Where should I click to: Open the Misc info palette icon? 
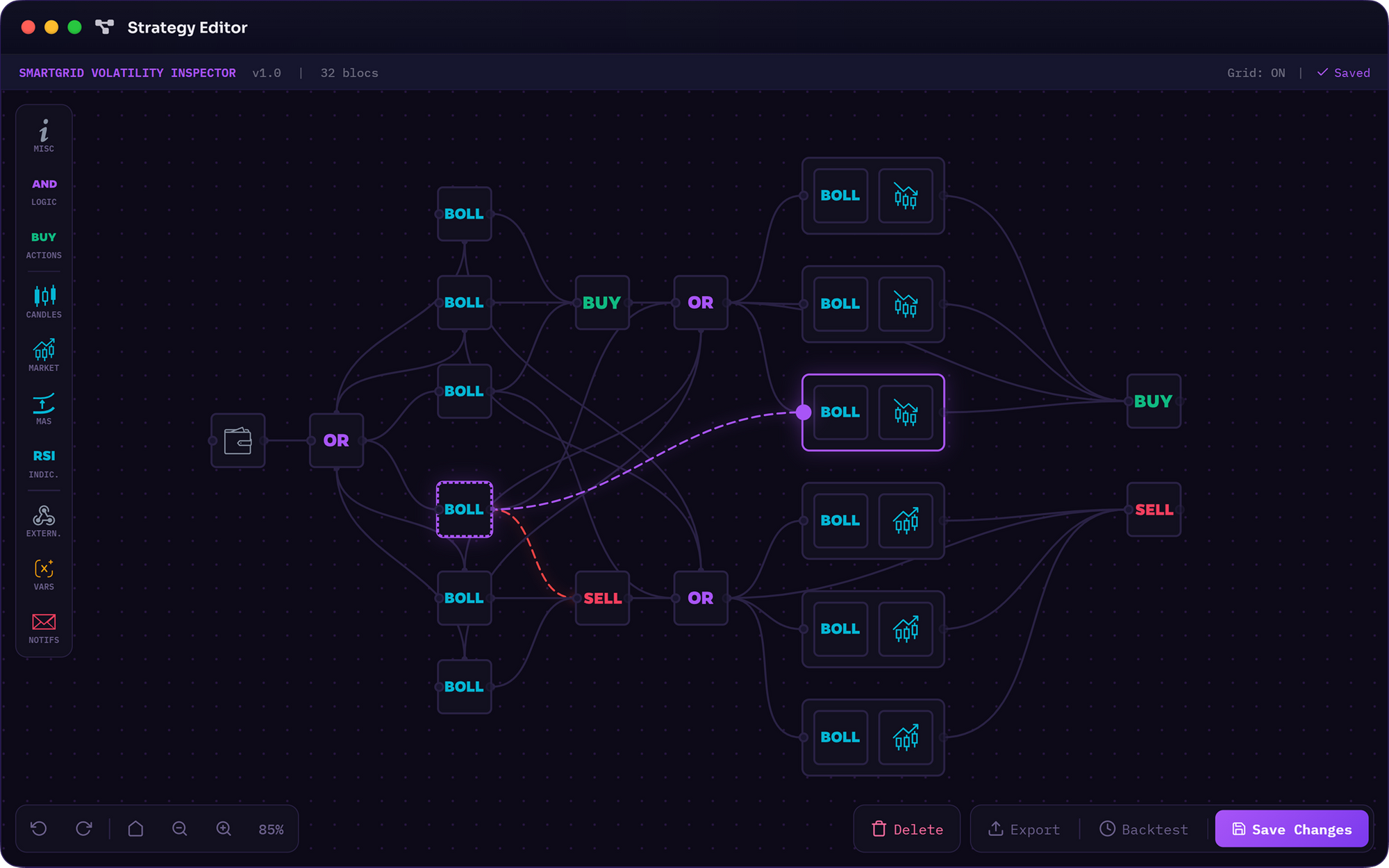tap(44, 135)
